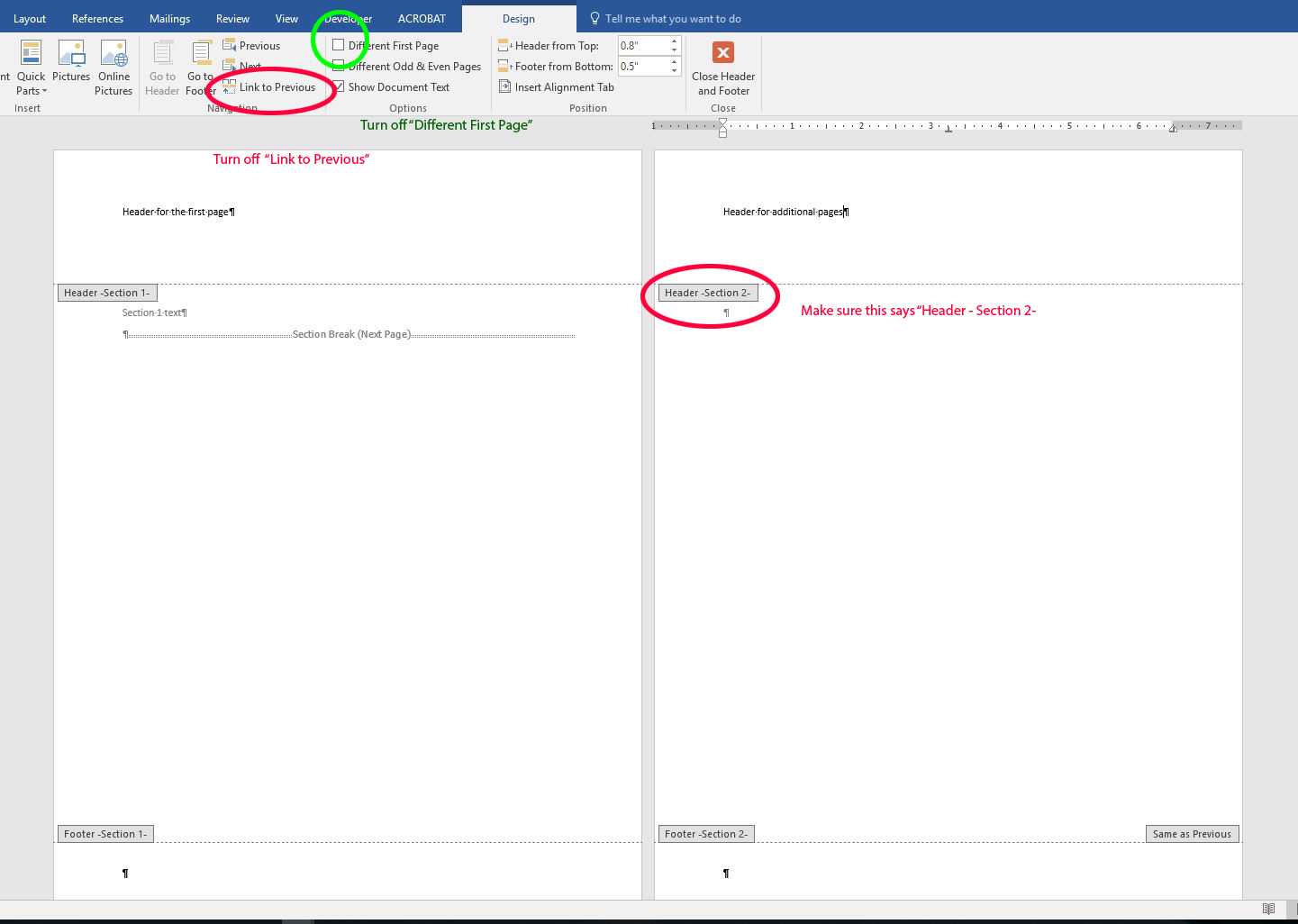
Task: Click 'Header for additional pages' text
Action: [785, 212]
